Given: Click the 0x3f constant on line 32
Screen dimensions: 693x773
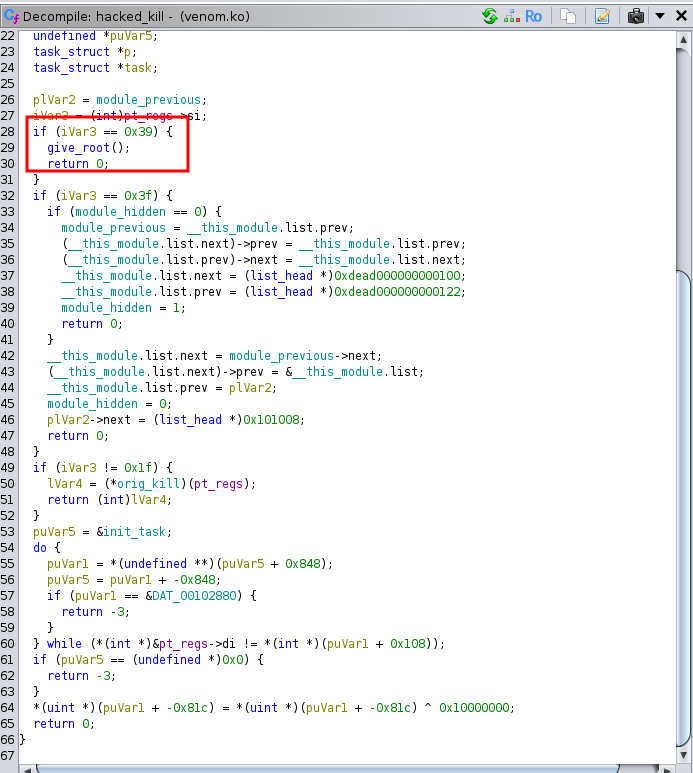Looking at the screenshot, I should pos(139,196).
